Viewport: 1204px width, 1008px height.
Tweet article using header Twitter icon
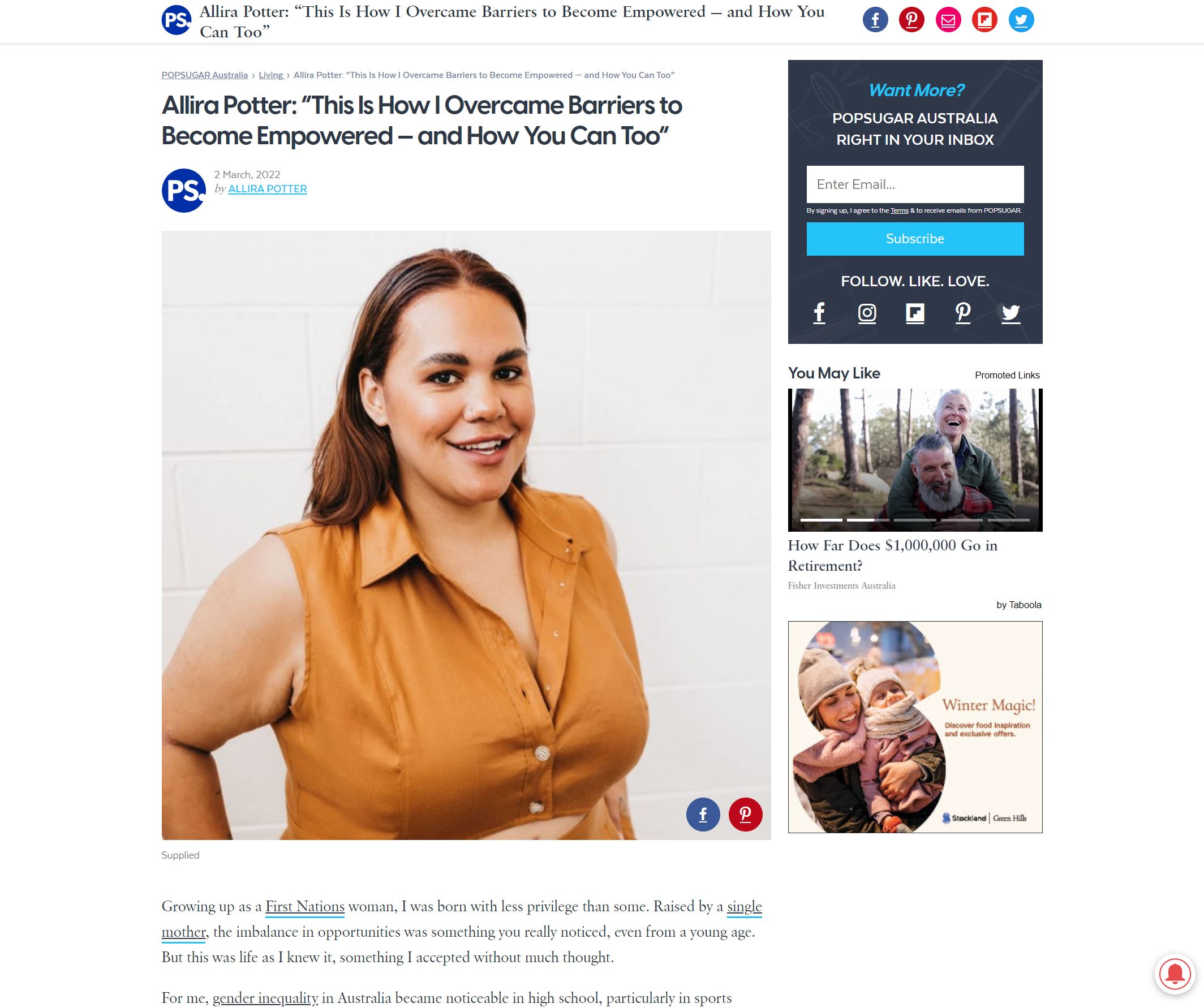[1021, 20]
